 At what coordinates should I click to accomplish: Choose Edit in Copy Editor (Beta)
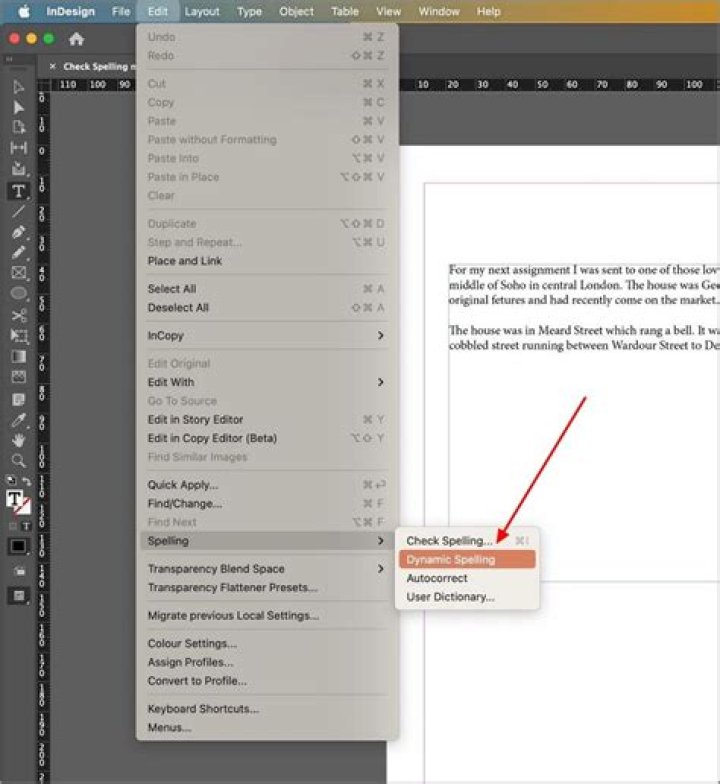tap(267, 438)
